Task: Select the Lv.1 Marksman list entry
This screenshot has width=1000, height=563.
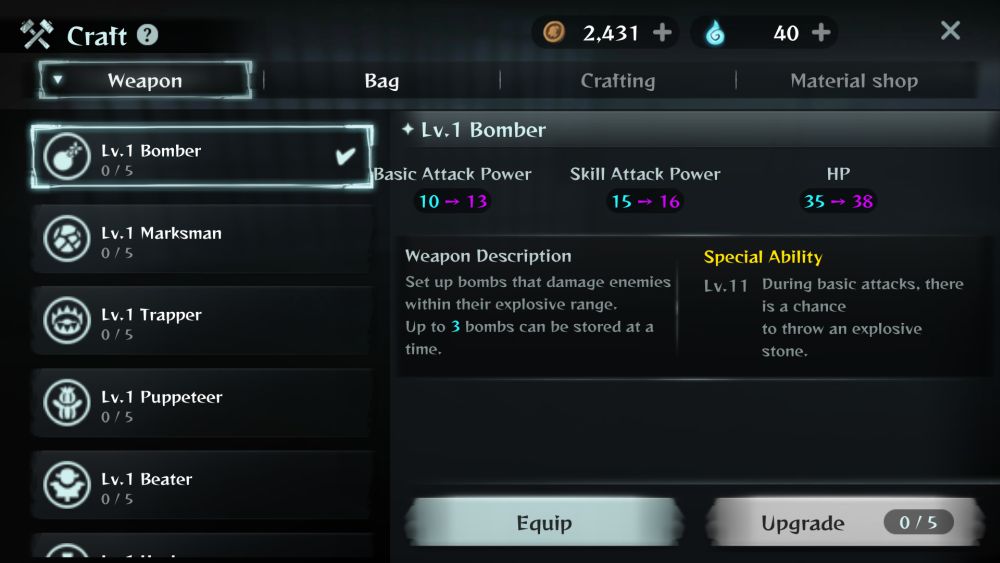Action: pyautogui.click(x=202, y=238)
